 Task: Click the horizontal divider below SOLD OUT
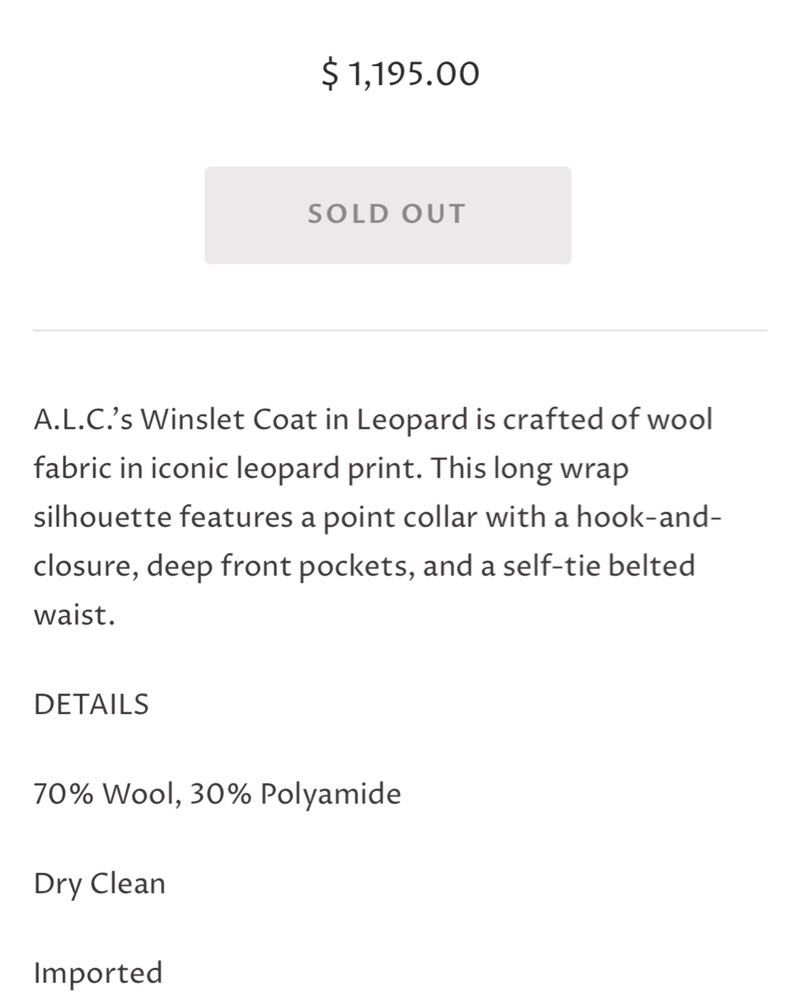tap(400, 330)
